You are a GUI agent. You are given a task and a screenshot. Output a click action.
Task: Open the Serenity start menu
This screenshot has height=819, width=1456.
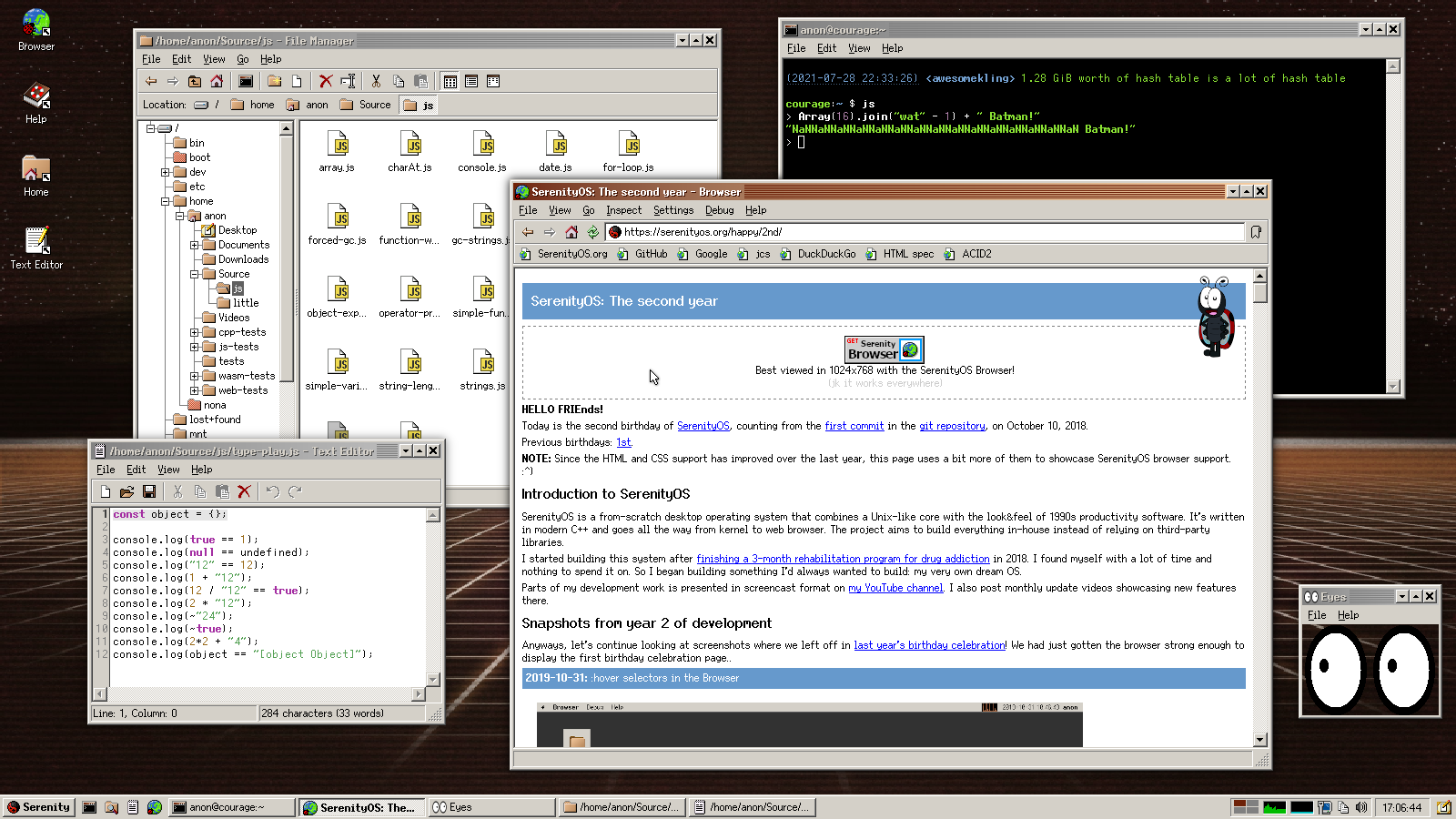tap(39, 807)
